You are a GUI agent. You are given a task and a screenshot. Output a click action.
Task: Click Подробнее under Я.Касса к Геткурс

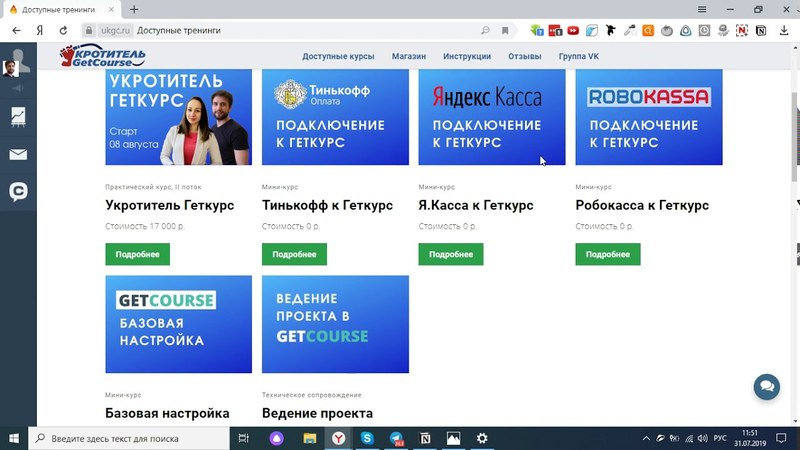[x=451, y=254]
